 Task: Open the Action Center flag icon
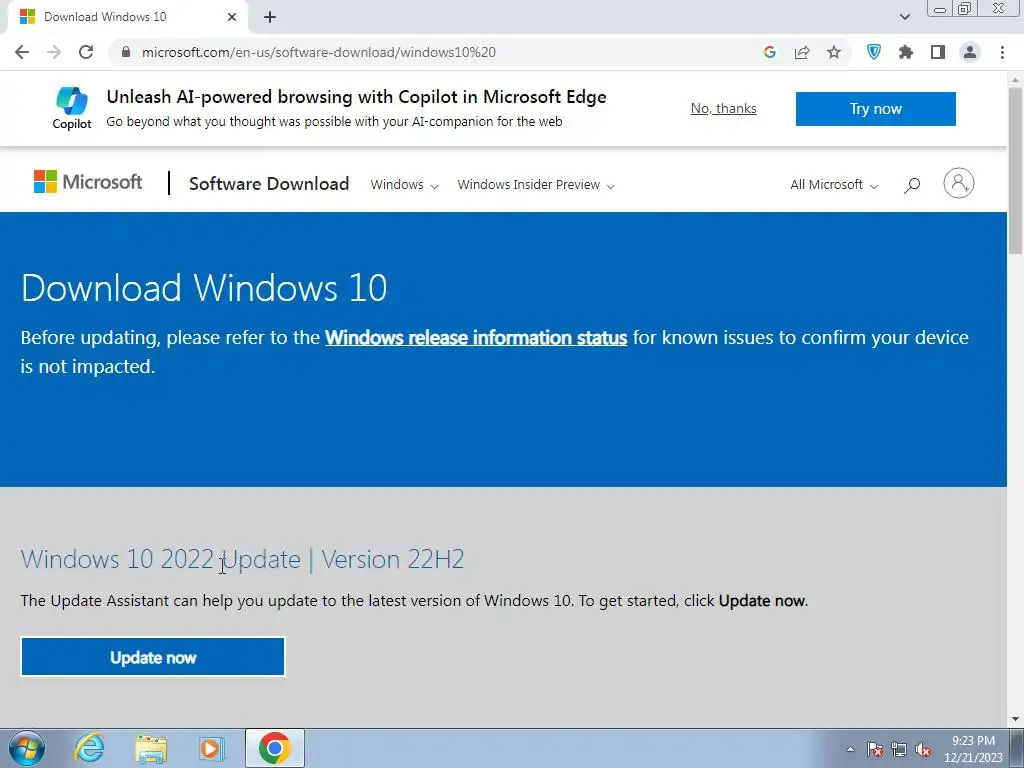tap(875, 749)
